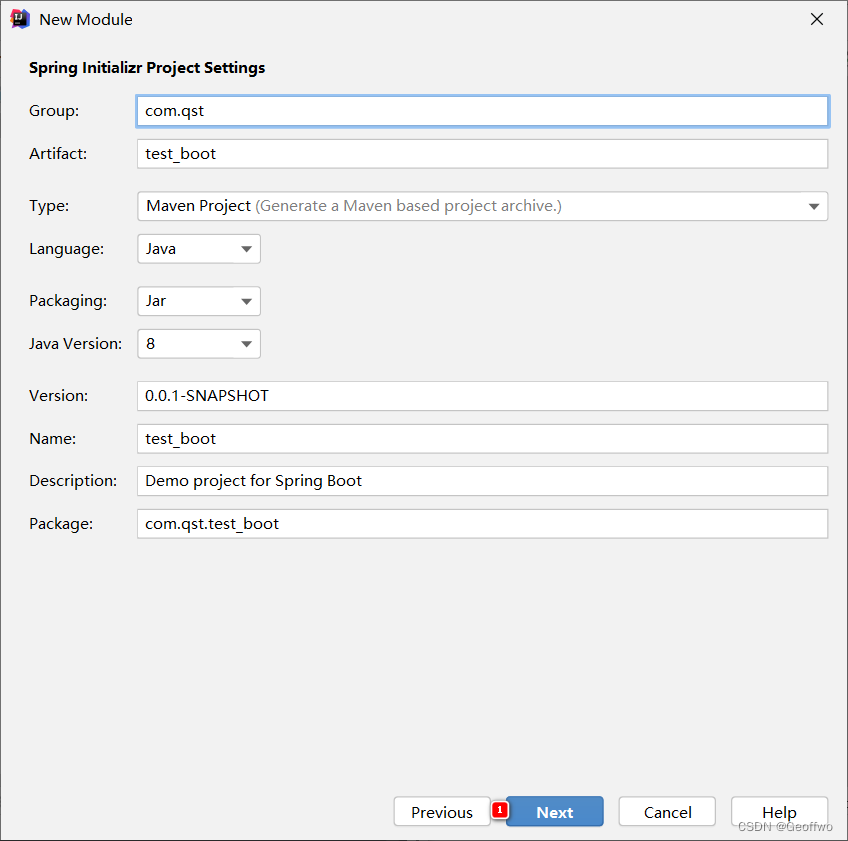Click the Group: label
Image resolution: width=848 pixels, height=841 pixels.
point(54,111)
